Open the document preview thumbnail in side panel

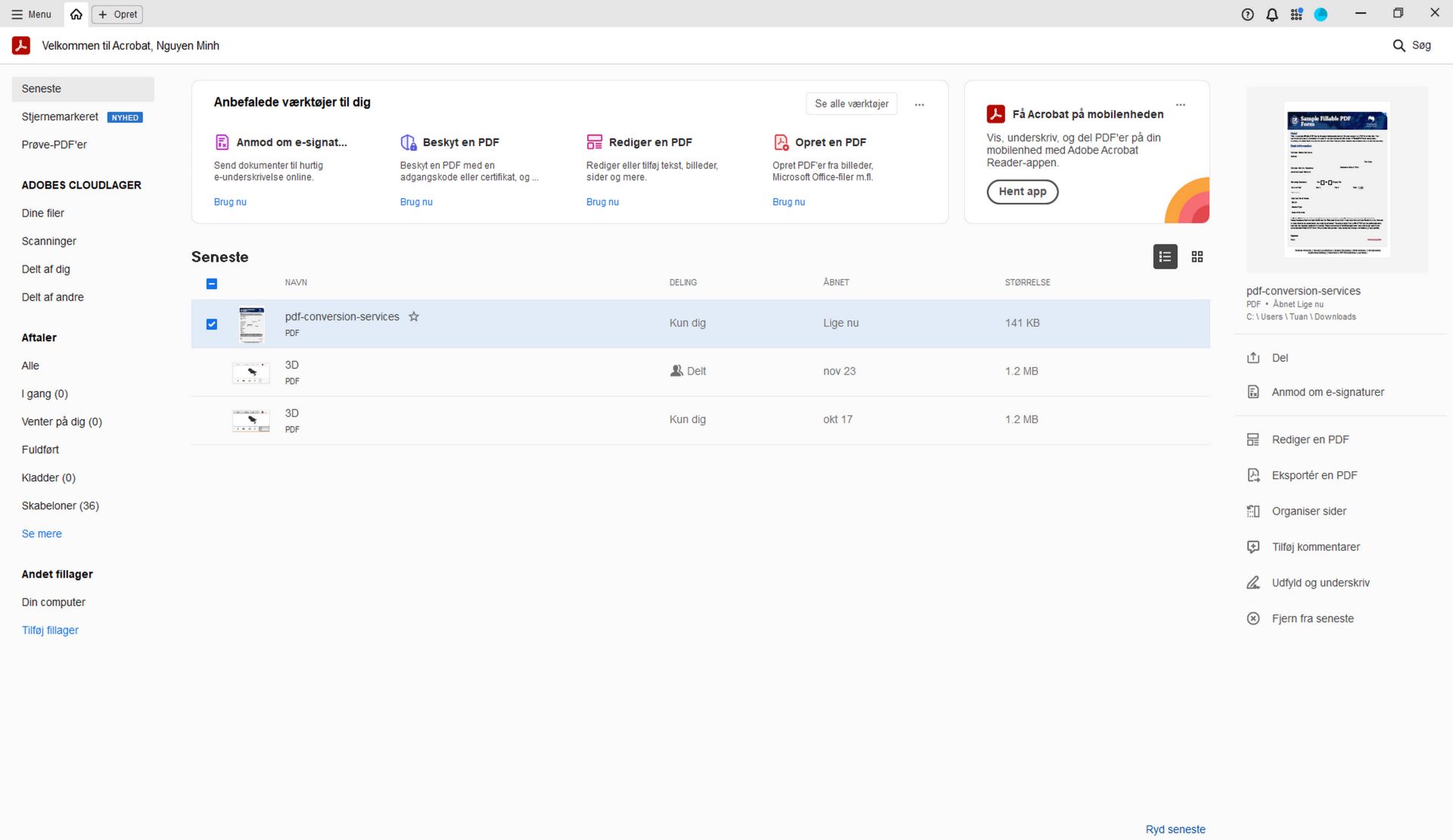pos(1336,180)
